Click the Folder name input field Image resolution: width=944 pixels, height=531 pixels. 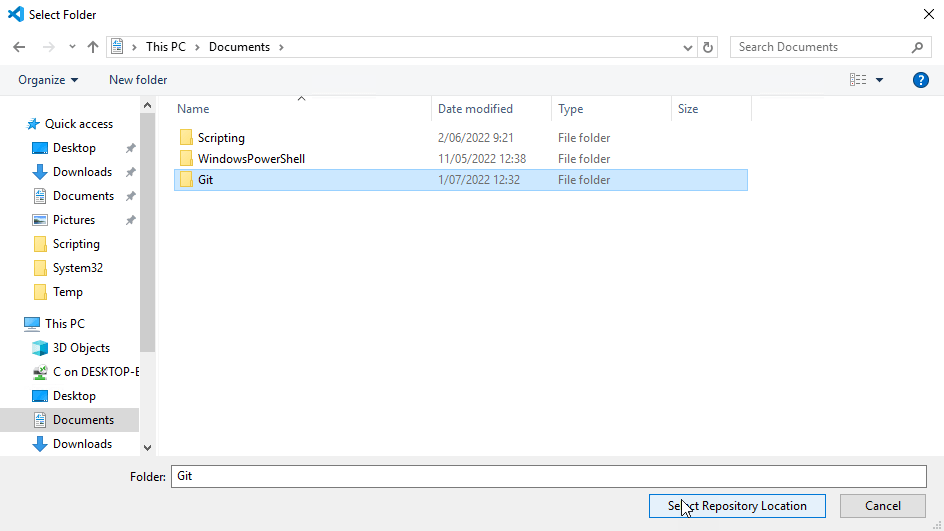coord(548,476)
